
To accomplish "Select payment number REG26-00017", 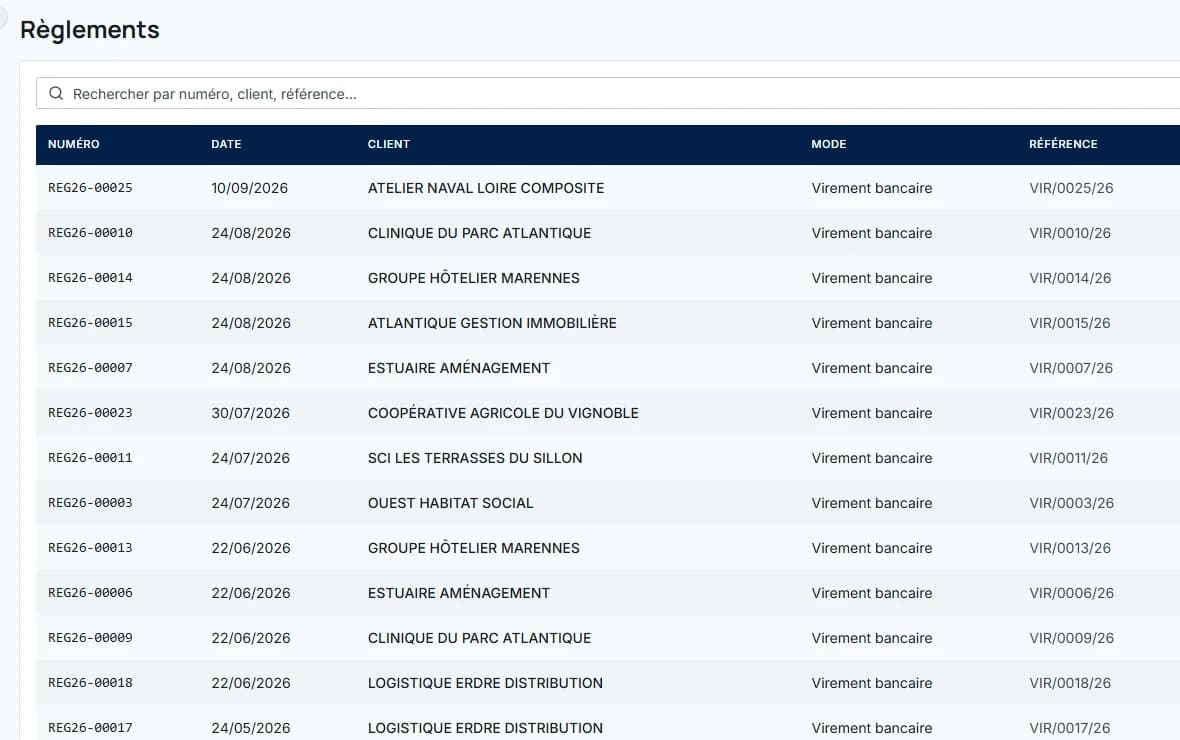I will click(90, 728).
